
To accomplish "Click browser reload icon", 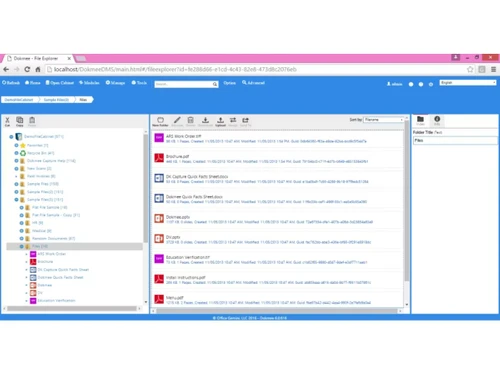I will tap(27, 69).
